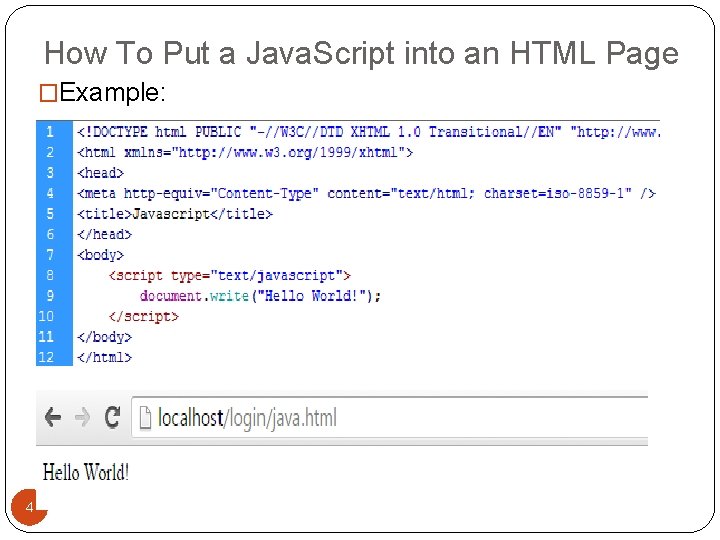720x540 pixels.
Task: Reload the page with refresh icon
Action: 112,417
